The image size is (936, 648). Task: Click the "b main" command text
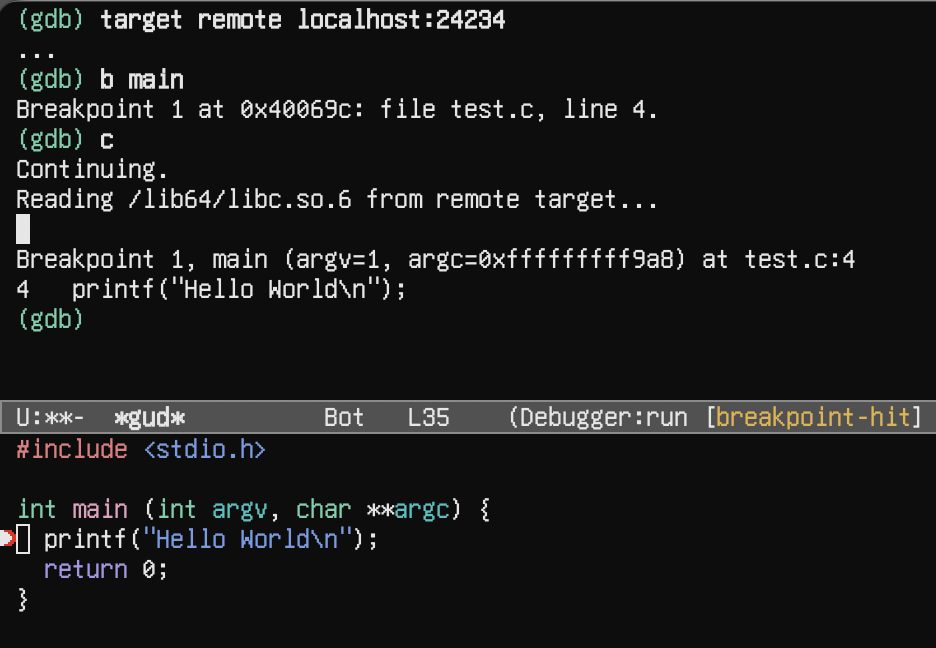[142, 80]
